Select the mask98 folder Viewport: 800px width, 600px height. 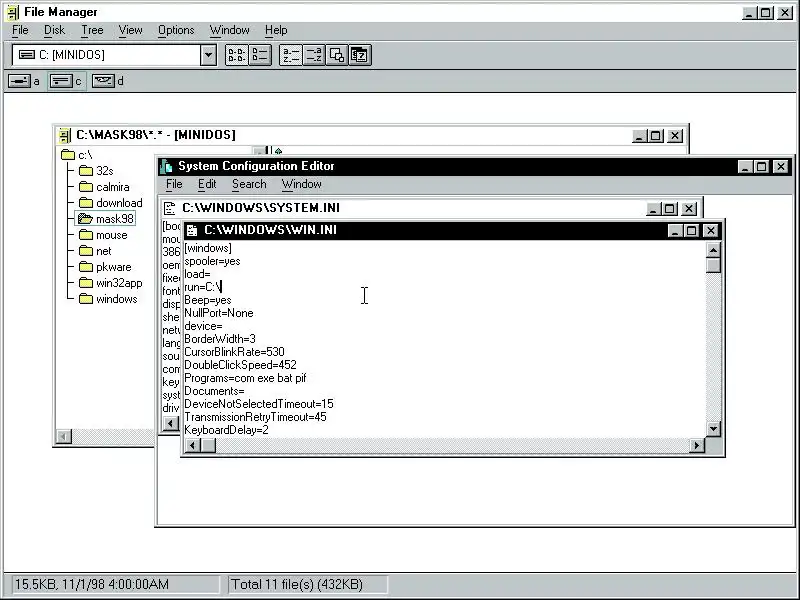(105, 219)
